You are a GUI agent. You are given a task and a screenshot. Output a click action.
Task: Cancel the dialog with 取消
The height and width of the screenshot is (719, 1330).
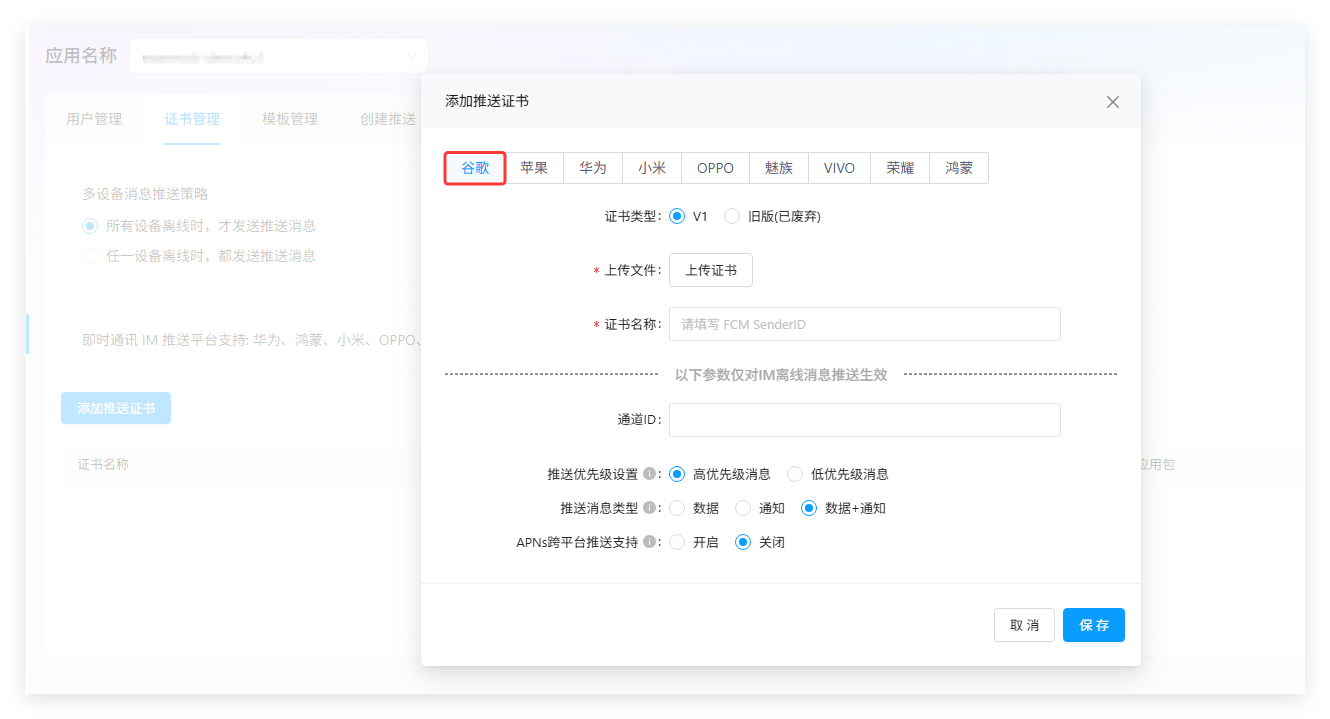(x=1024, y=625)
